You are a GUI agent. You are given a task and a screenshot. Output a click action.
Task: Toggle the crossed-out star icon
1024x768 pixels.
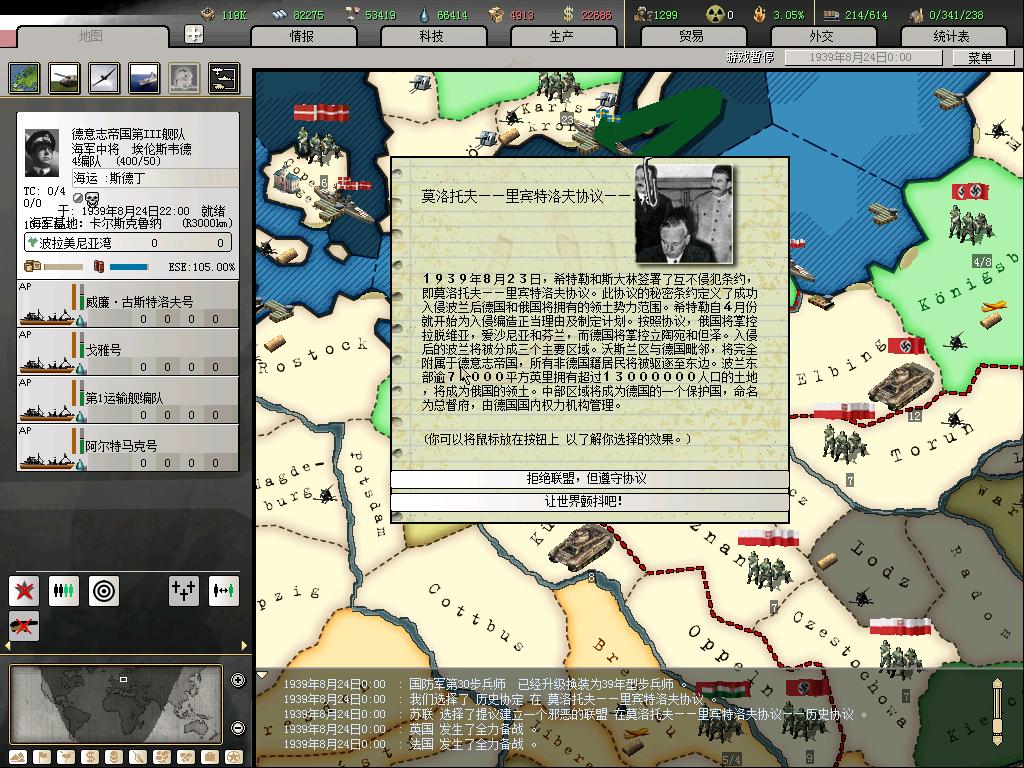[24, 590]
